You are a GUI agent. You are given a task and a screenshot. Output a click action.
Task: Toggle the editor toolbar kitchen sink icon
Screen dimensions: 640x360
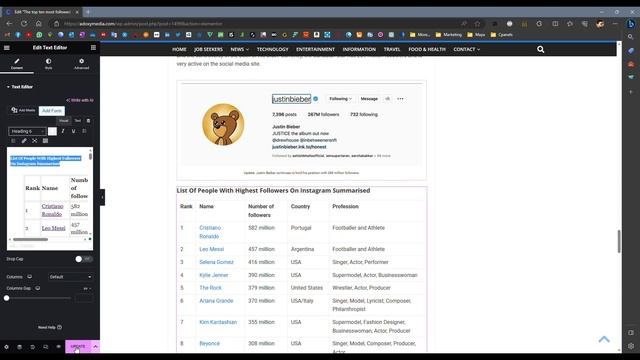[45, 141]
